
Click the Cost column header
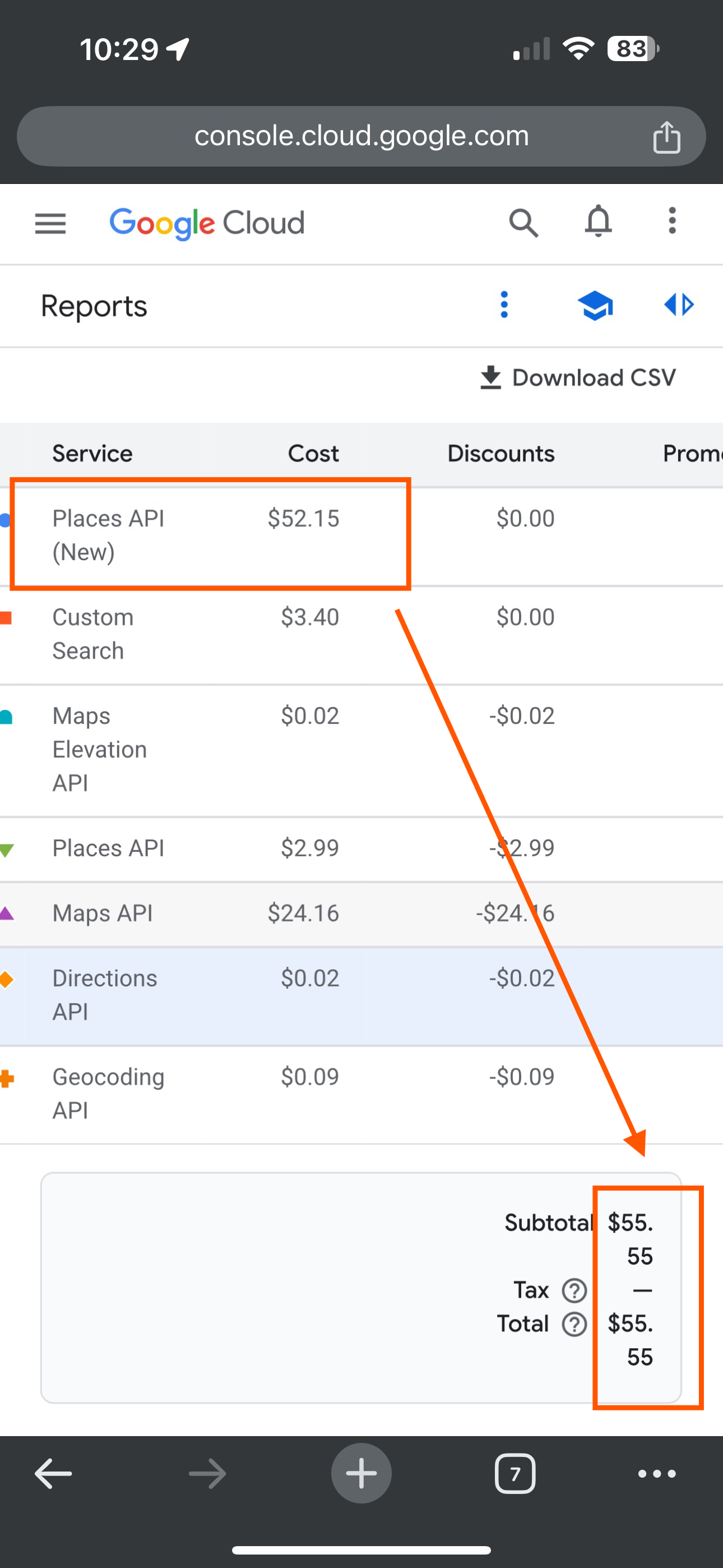(313, 454)
